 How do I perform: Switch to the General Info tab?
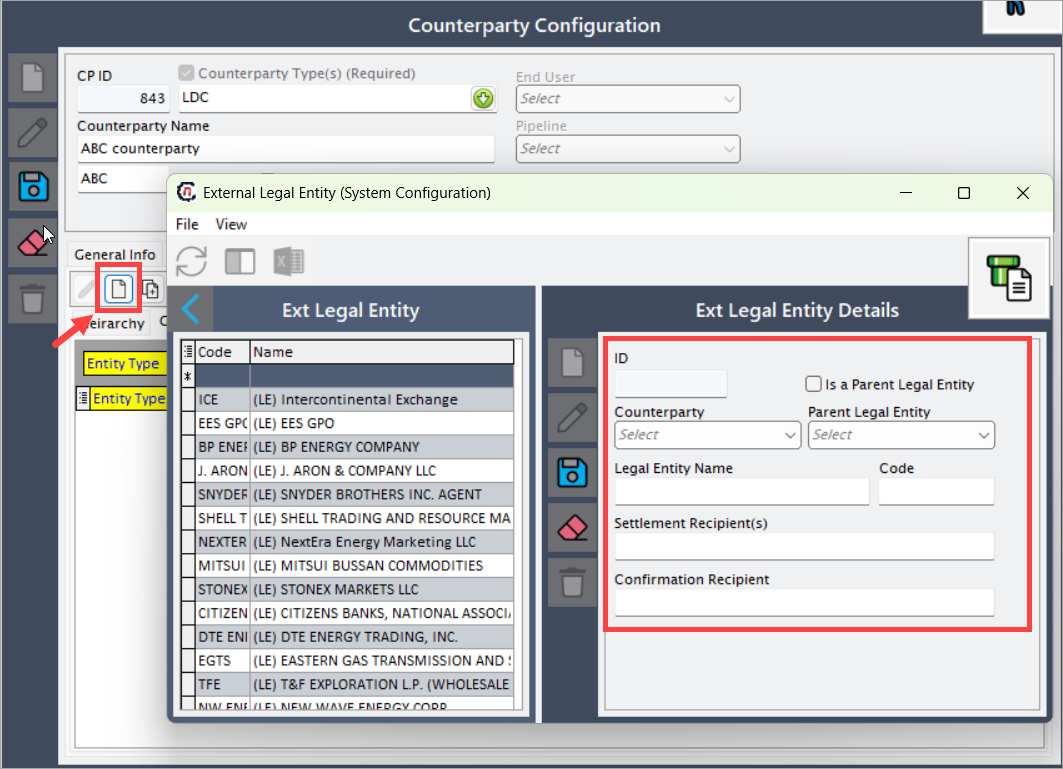coord(115,254)
